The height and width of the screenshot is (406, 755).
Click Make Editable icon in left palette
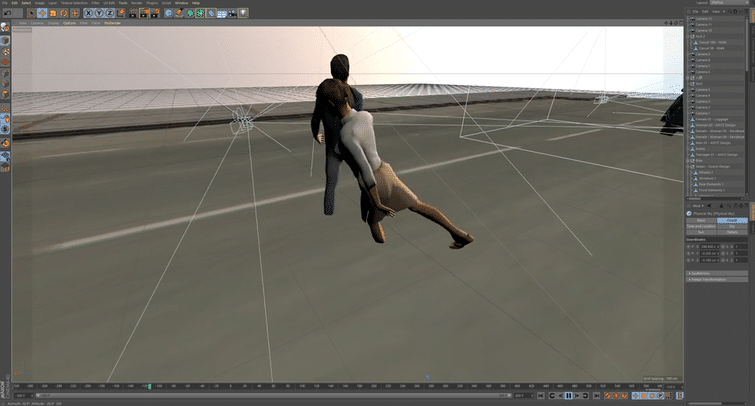click(5, 27)
